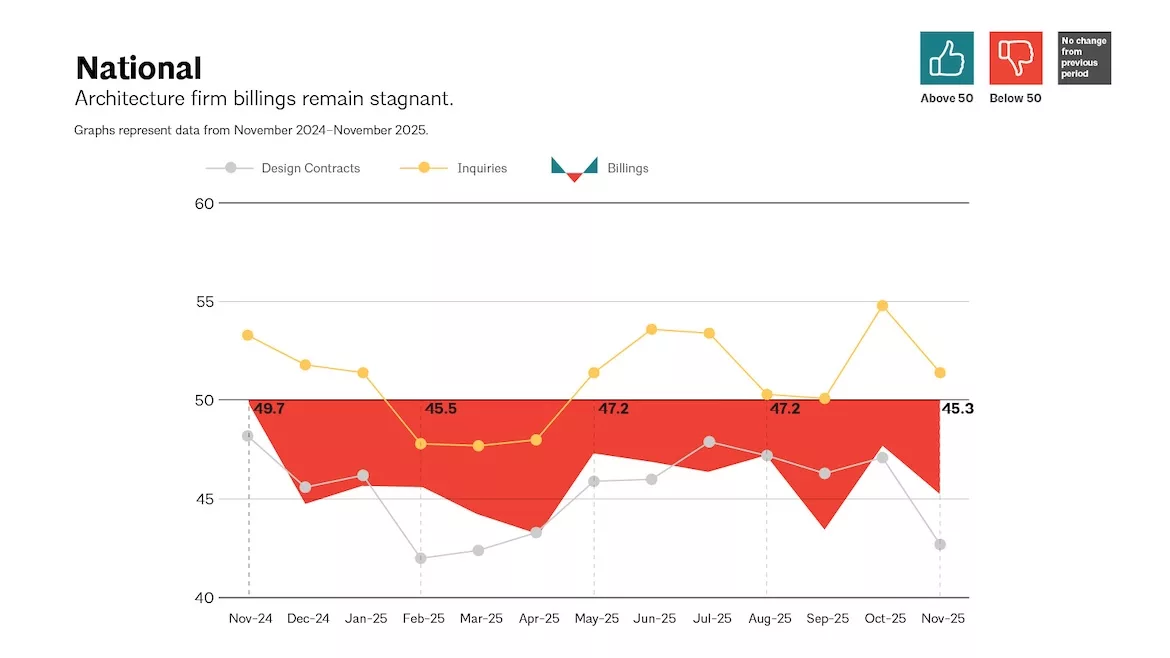Click the gray No change from previous period icon
This screenshot has height=658, width=1170.
point(1084,58)
